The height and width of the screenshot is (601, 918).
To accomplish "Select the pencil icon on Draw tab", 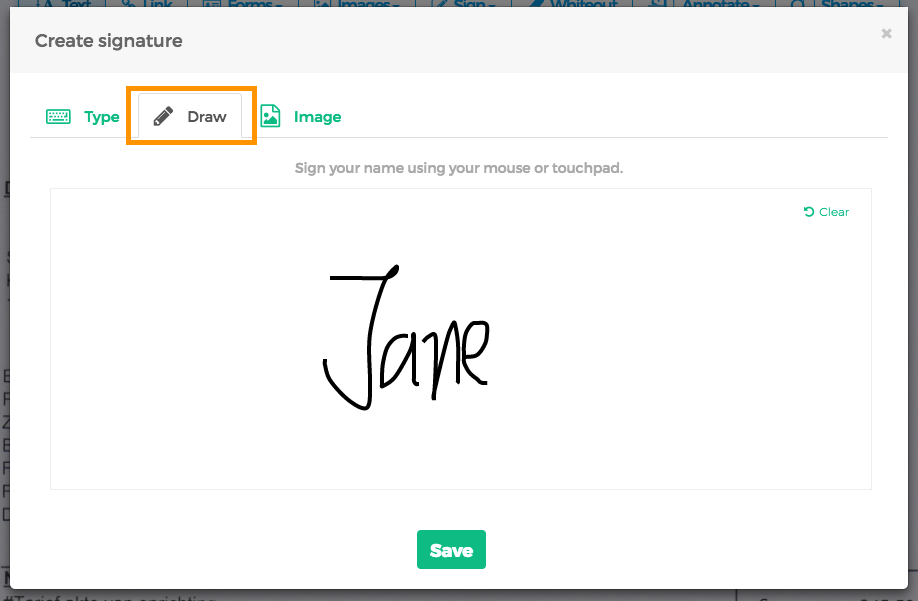I will click(x=161, y=116).
